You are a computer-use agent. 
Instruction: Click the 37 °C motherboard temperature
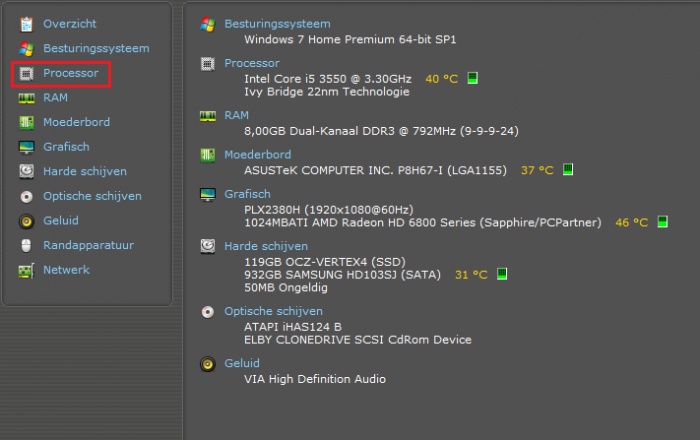click(x=537, y=170)
